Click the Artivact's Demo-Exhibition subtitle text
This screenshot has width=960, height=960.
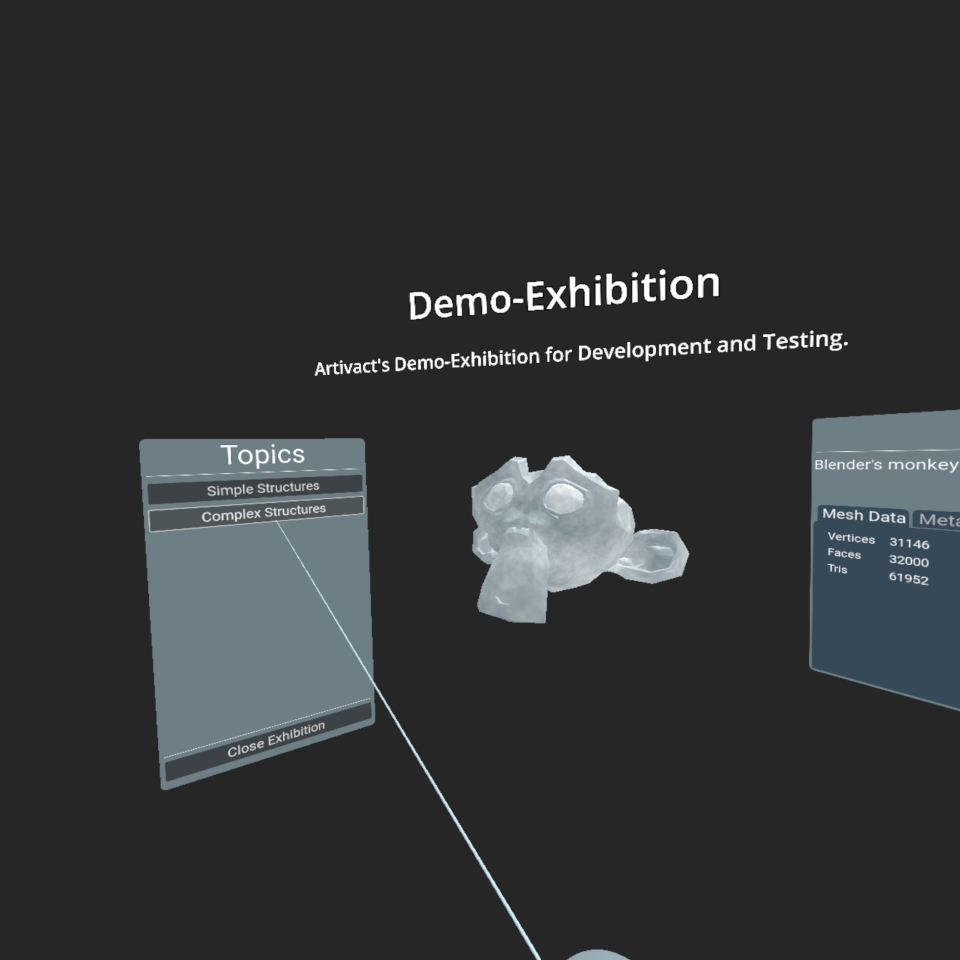(580, 353)
